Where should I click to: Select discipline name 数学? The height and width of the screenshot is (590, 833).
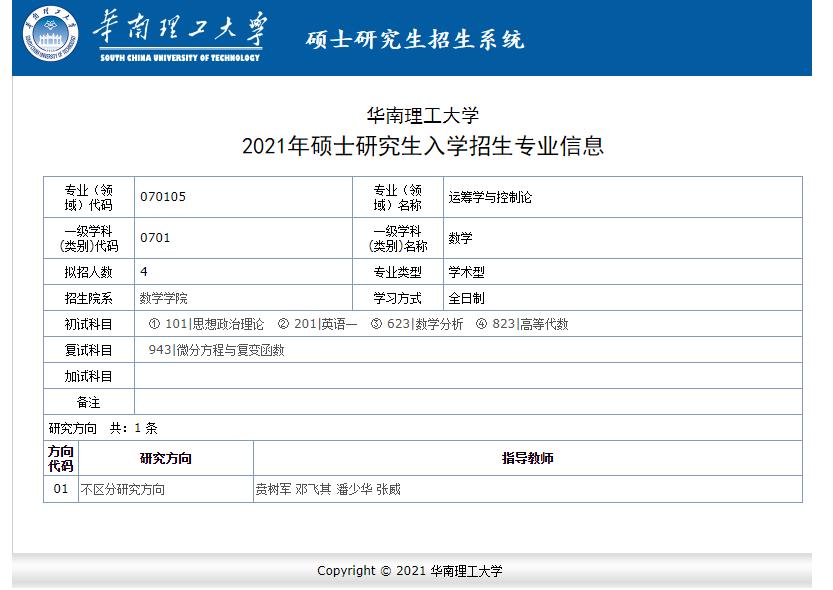pyautogui.click(x=461, y=238)
